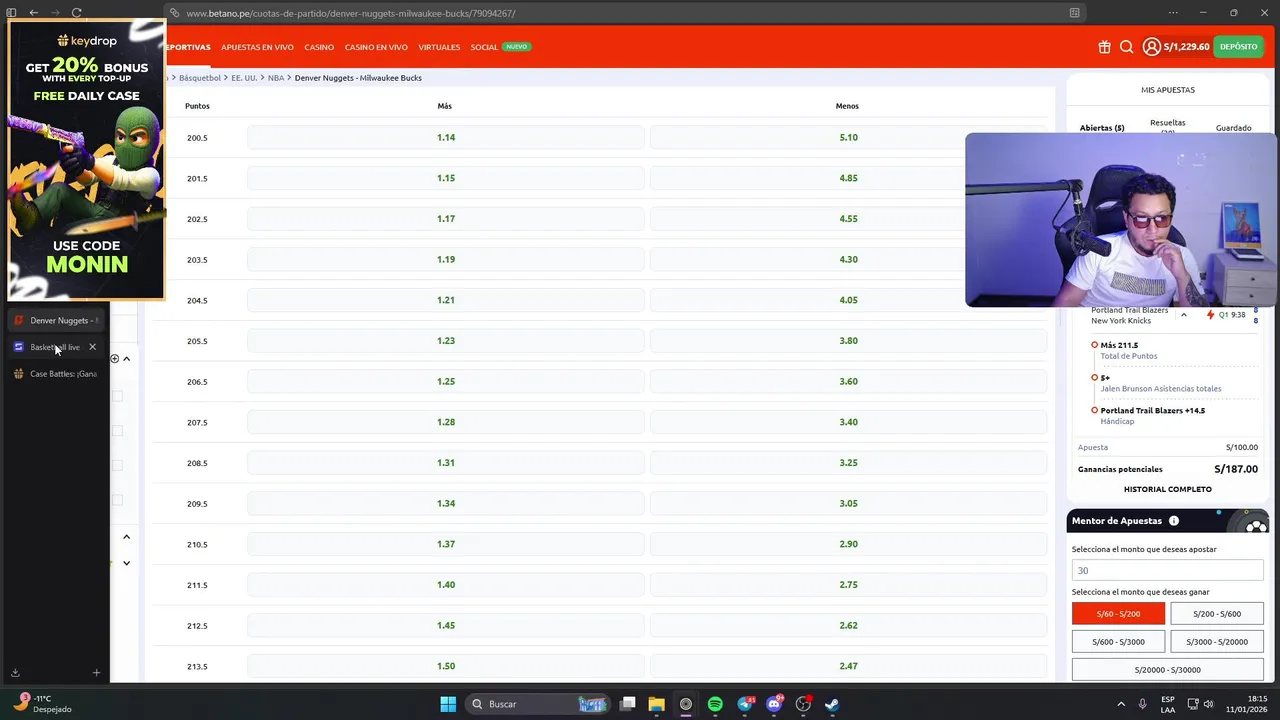1280x720 pixels.
Task: Bet Más 200.5 at odds 1.14
Action: pyautogui.click(x=446, y=137)
